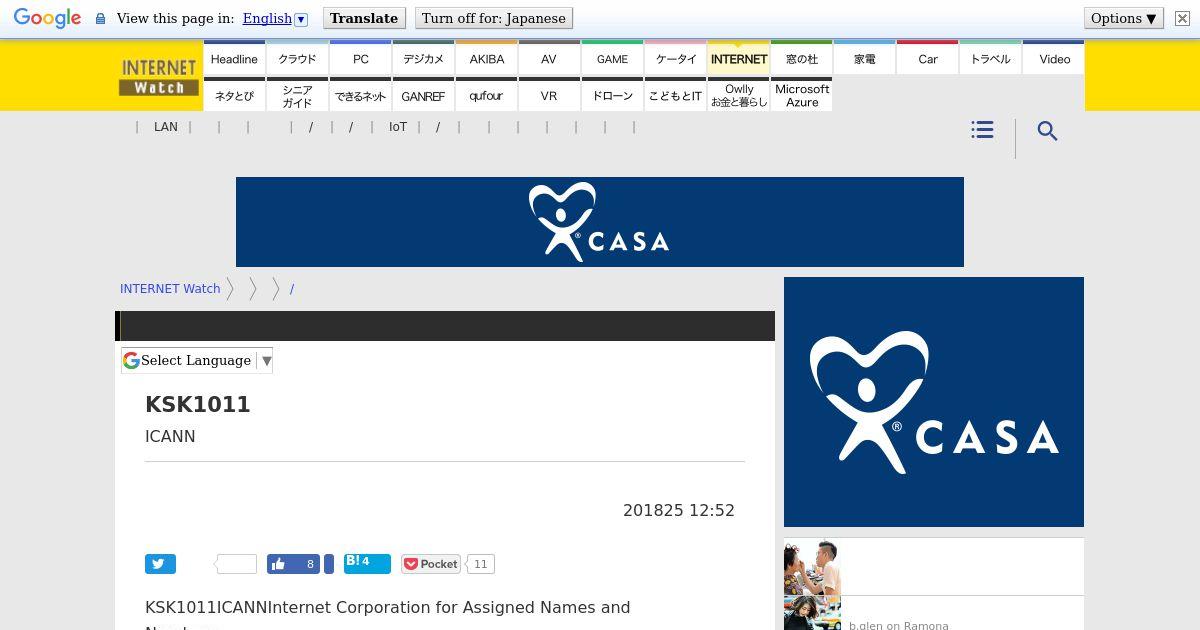Click the IoT category link

point(398,127)
